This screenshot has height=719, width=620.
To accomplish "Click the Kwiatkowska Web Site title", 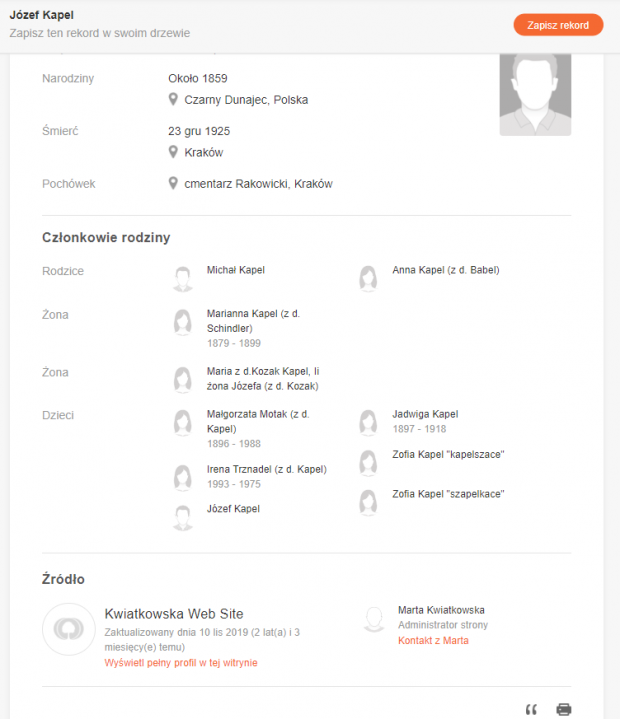I will [x=174, y=614].
